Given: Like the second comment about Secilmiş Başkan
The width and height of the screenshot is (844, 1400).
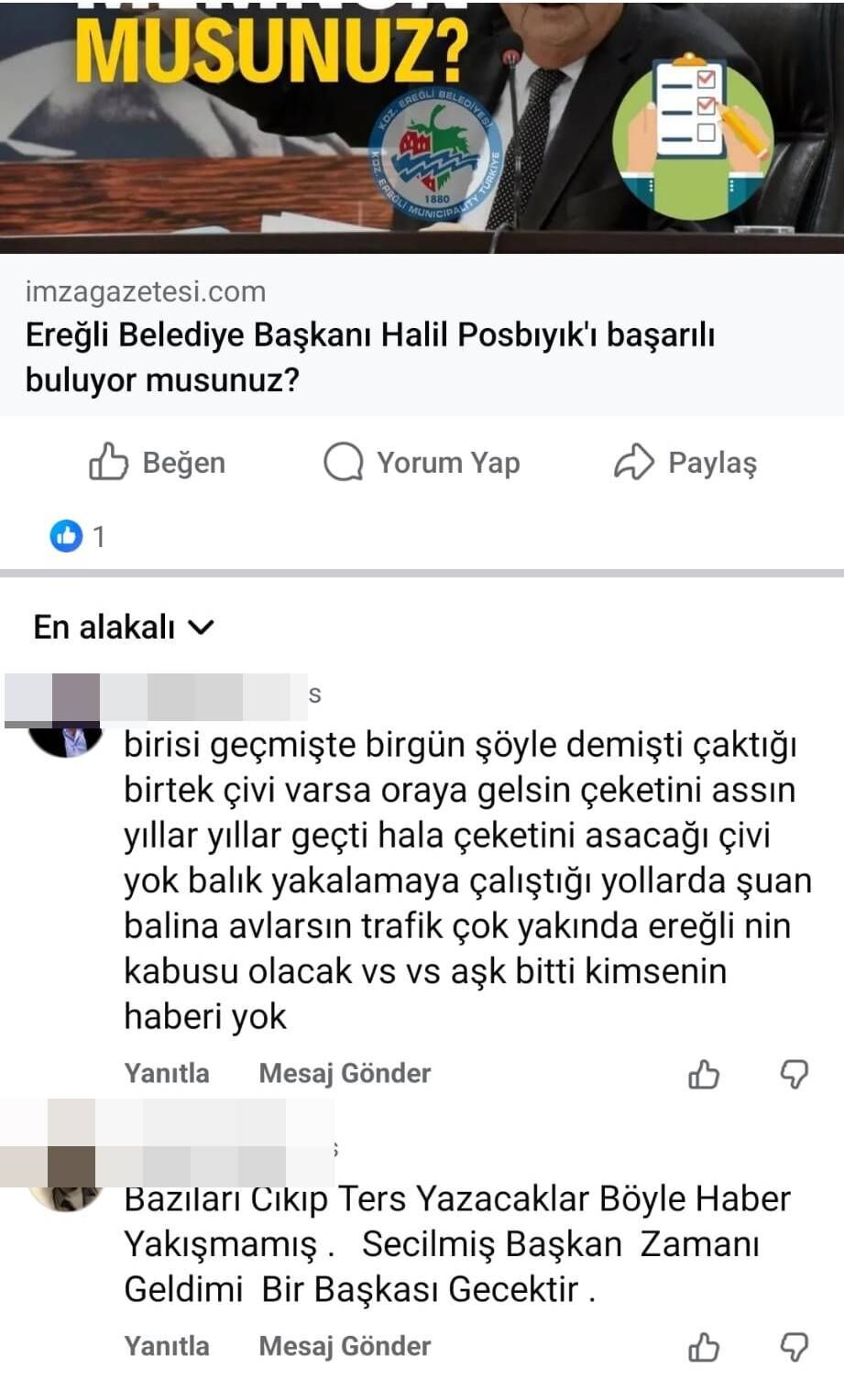Looking at the screenshot, I should (704, 1347).
